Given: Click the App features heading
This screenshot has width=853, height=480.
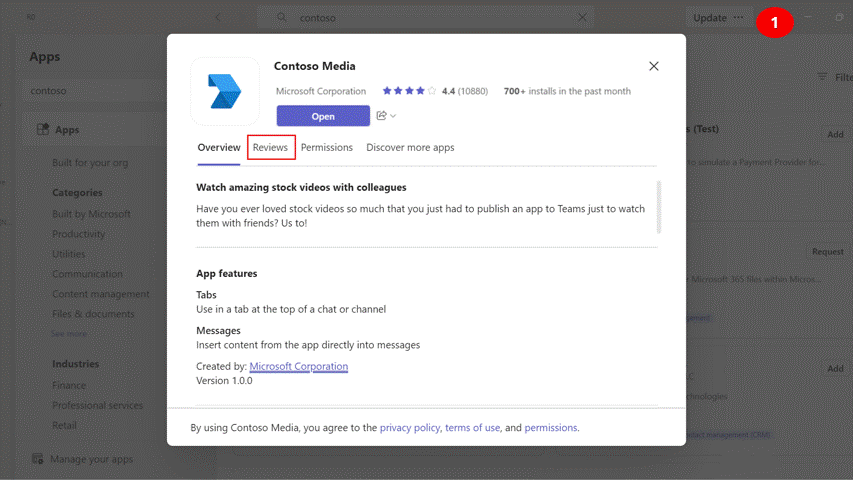Looking at the screenshot, I should pyautogui.click(x=227, y=273).
